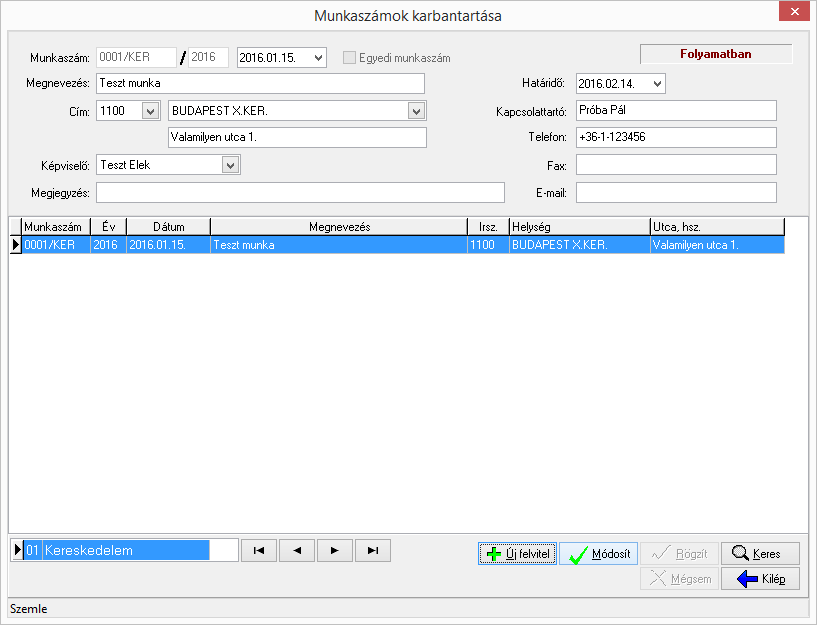Viewport: 817px width, 625px height.
Task: Select grid cell 1100 in Irsz. column
Action: click(489, 245)
